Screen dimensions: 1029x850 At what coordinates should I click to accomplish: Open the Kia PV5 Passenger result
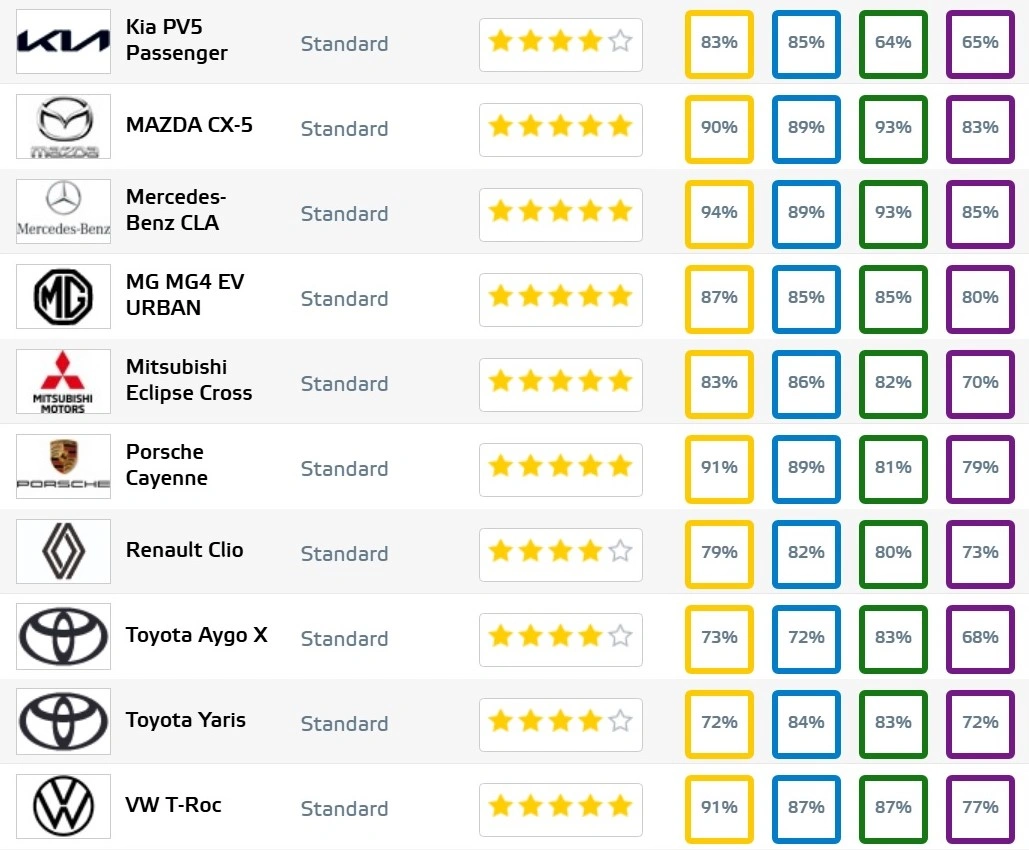coord(176,40)
